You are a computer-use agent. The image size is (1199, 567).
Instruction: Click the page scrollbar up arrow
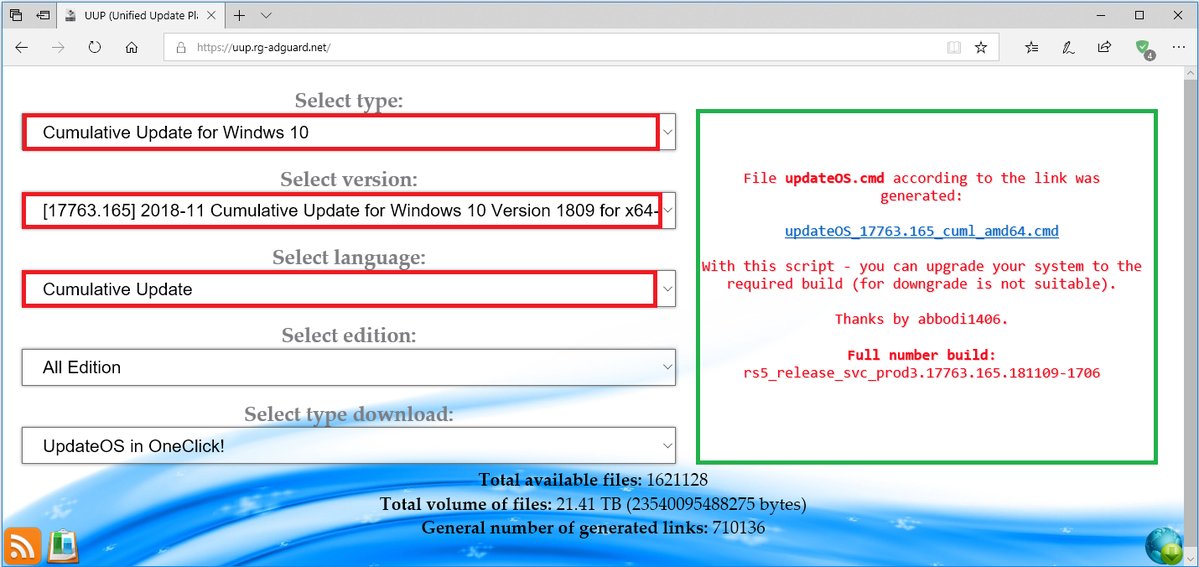pos(1191,72)
